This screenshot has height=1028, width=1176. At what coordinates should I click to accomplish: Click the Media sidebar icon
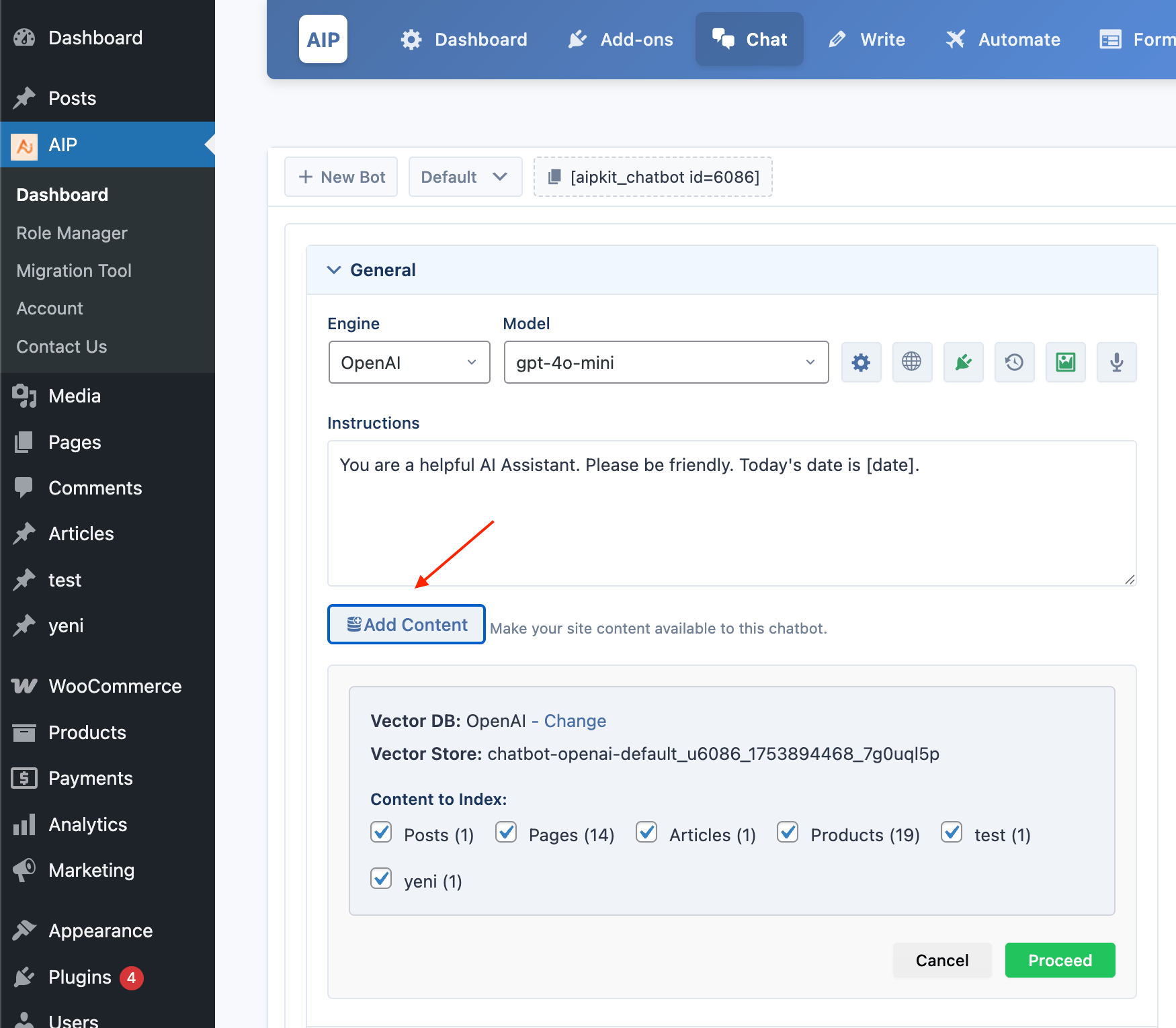(24, 396)
